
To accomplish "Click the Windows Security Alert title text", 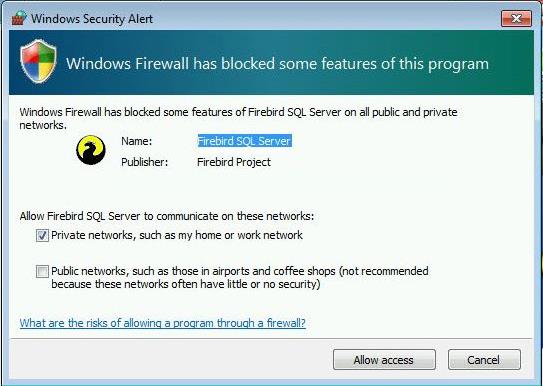I will (92, 19).
